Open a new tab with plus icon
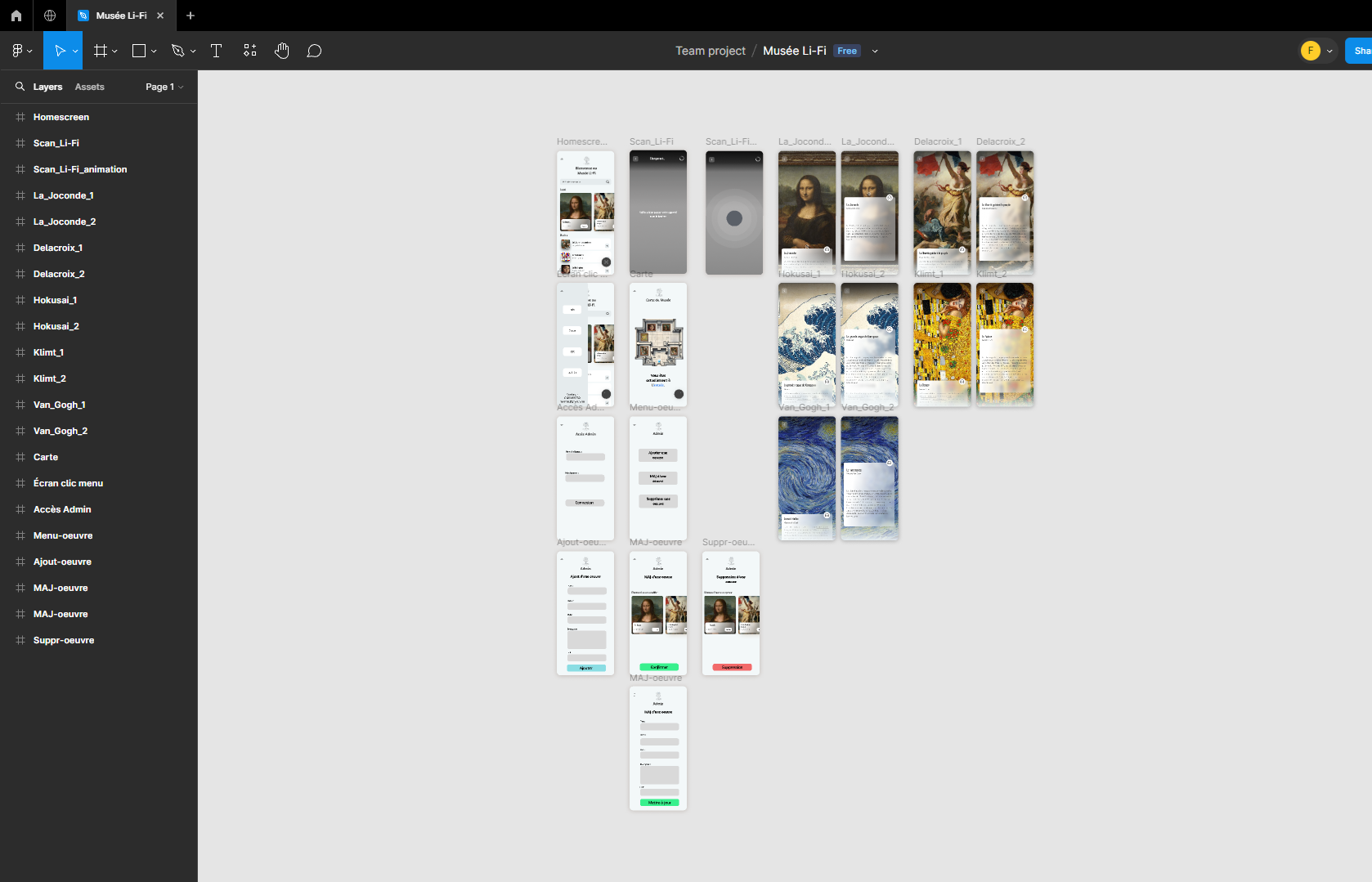This screenshot has height=882, width=1372. (x=191, y=16)
